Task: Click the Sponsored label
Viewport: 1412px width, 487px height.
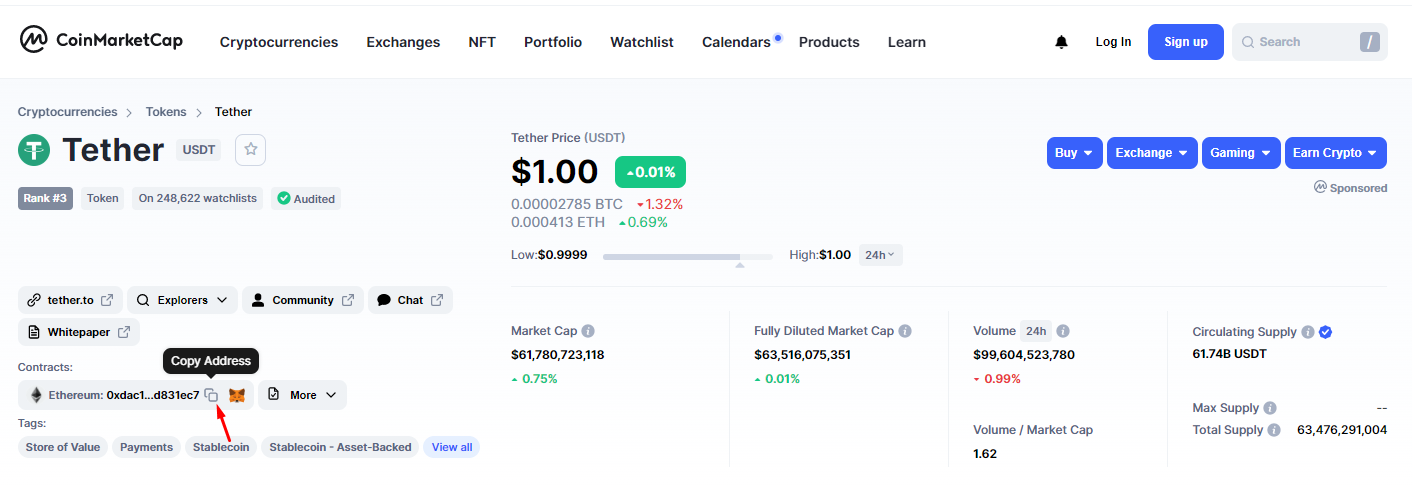Action: click(x=1350, y=188)
